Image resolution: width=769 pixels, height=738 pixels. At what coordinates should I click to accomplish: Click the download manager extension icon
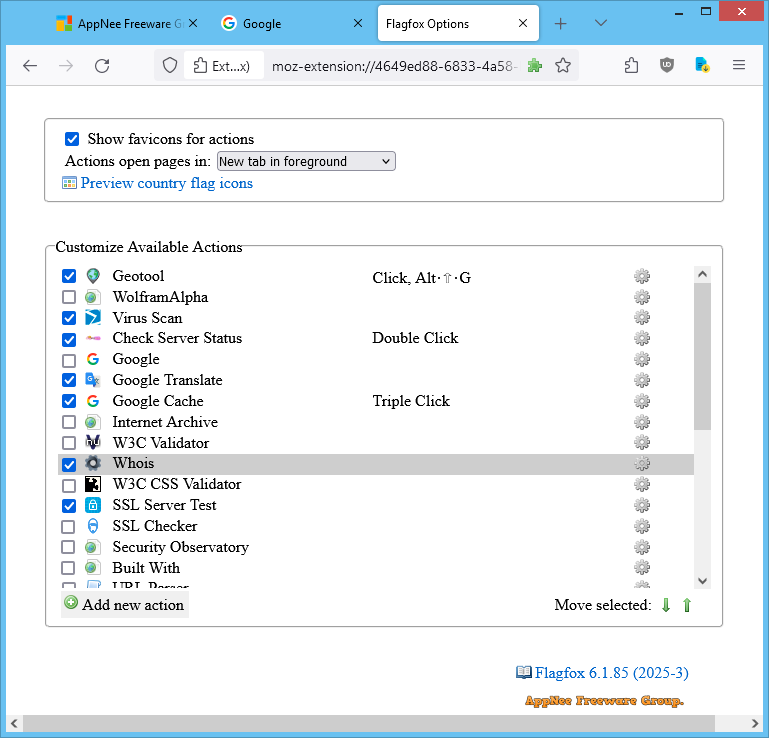pos(702,65)
